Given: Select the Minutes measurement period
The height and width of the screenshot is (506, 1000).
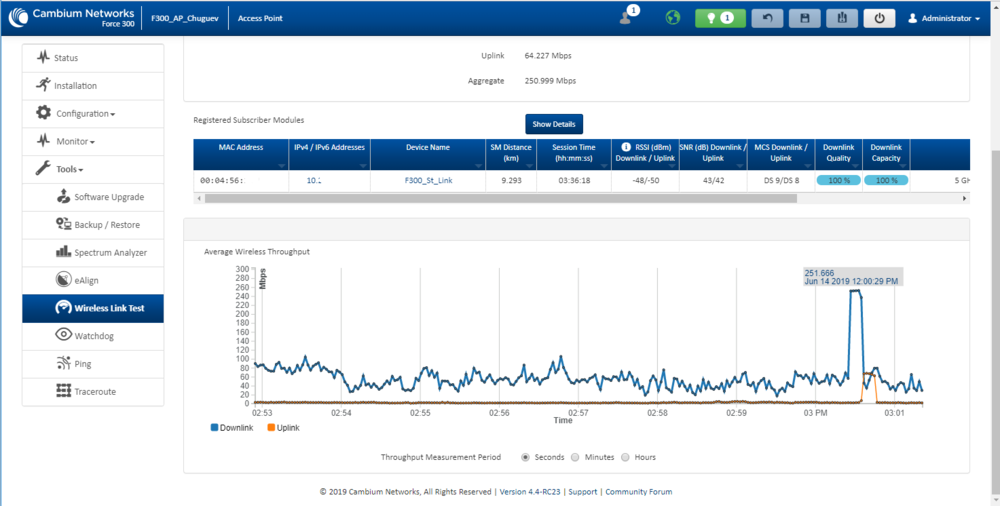Looking at the screenshot, I should (574, 457).
